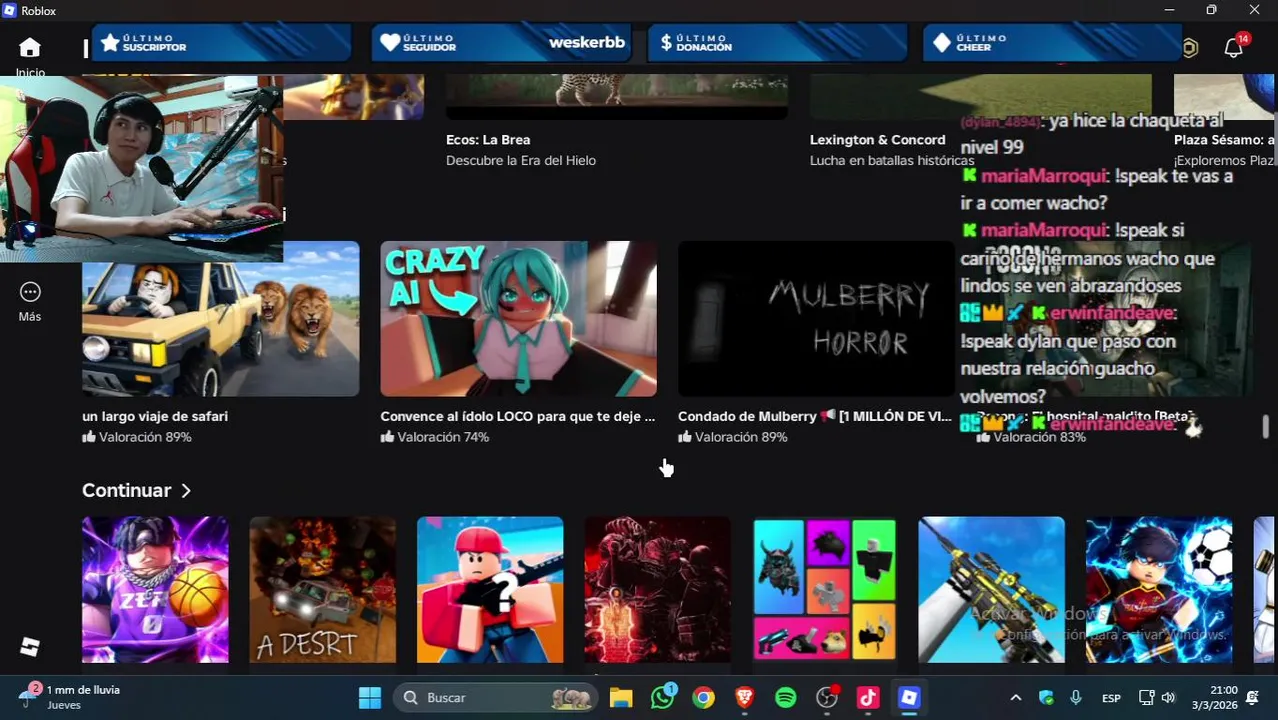Expand the Continuar section
Screen dimensions: 1278x720
point(136,490)
